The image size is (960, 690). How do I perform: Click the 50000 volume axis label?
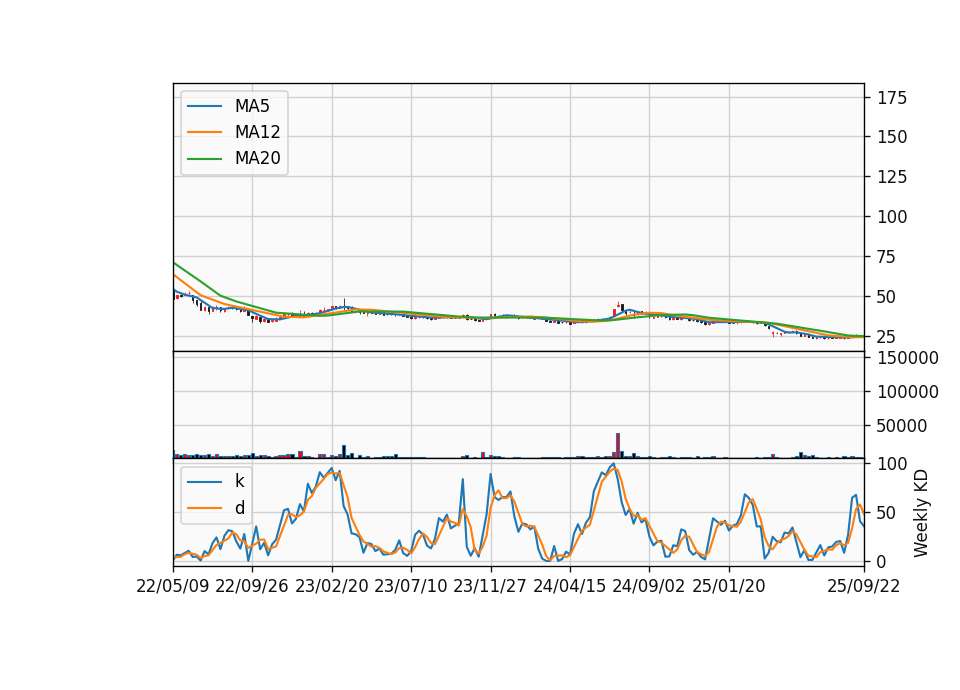[902, 426]
